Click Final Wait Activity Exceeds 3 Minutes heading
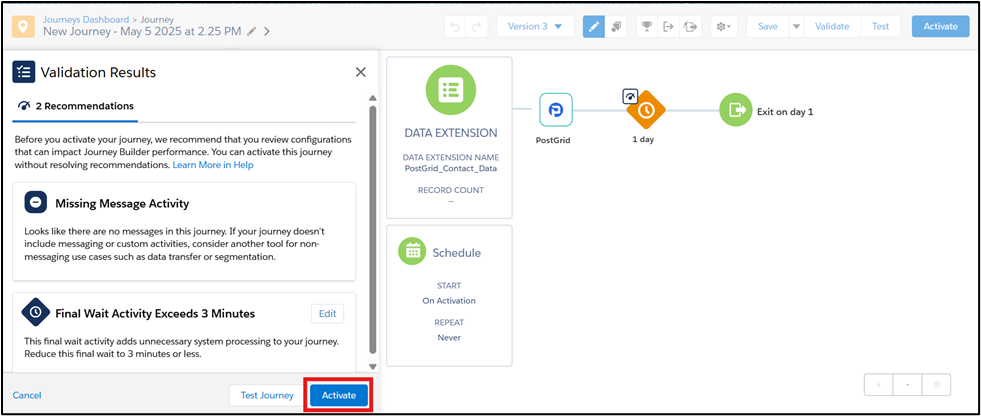981x416 pixels. point(155,313)
